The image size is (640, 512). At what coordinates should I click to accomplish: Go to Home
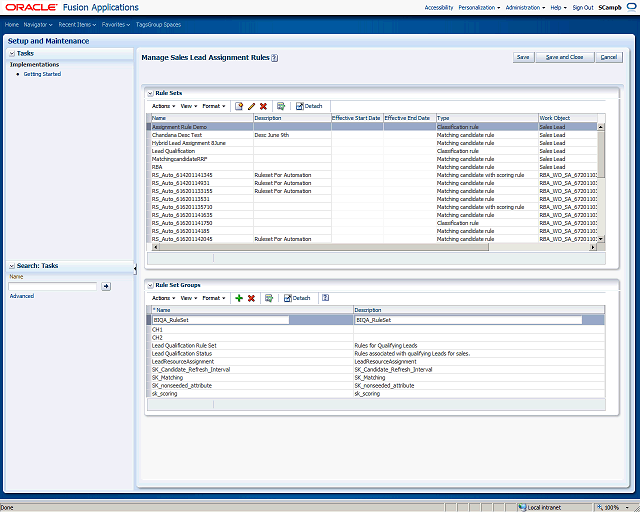[12, 24]
